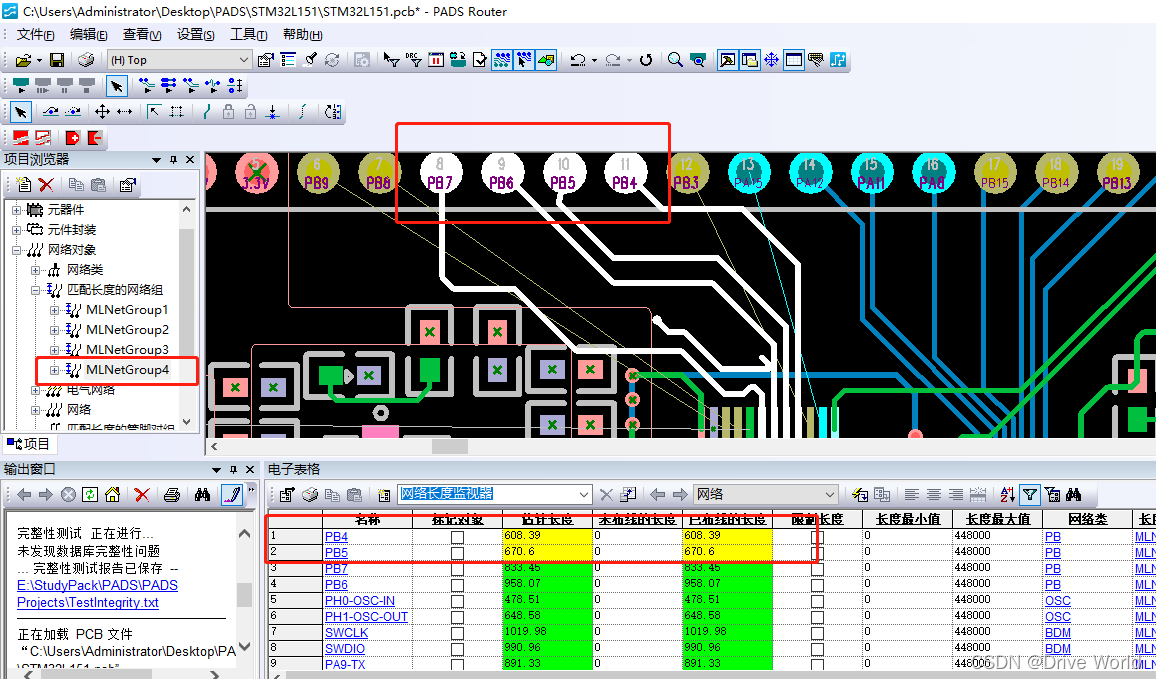Open the 工具(T) menu

248,35
